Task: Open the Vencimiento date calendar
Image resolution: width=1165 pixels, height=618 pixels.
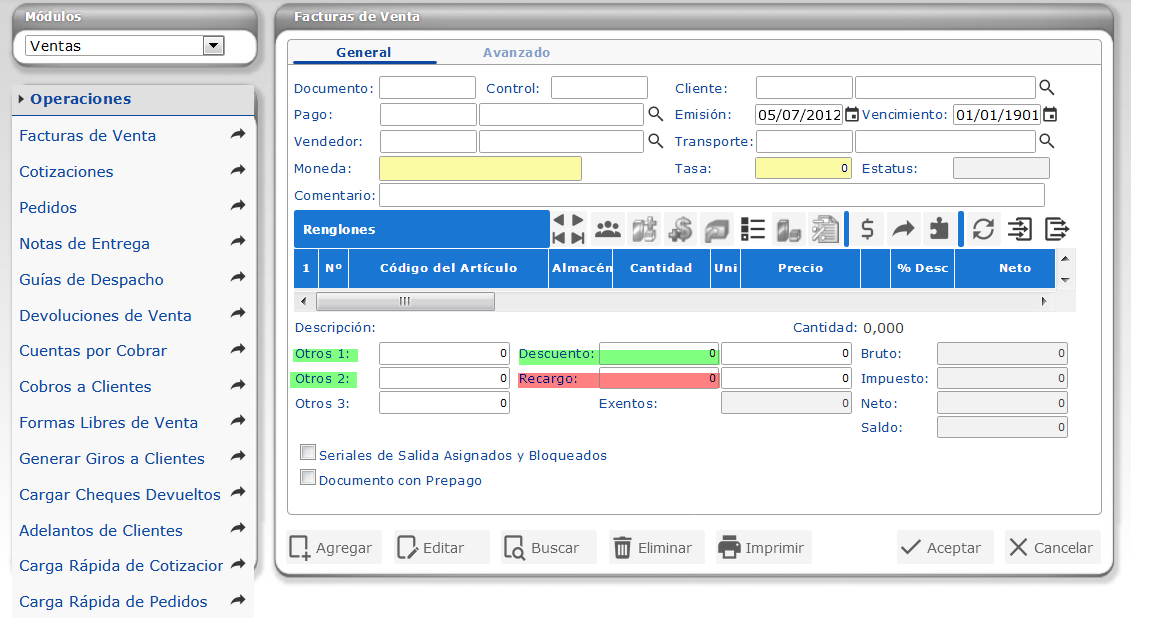Action: 1050,115
